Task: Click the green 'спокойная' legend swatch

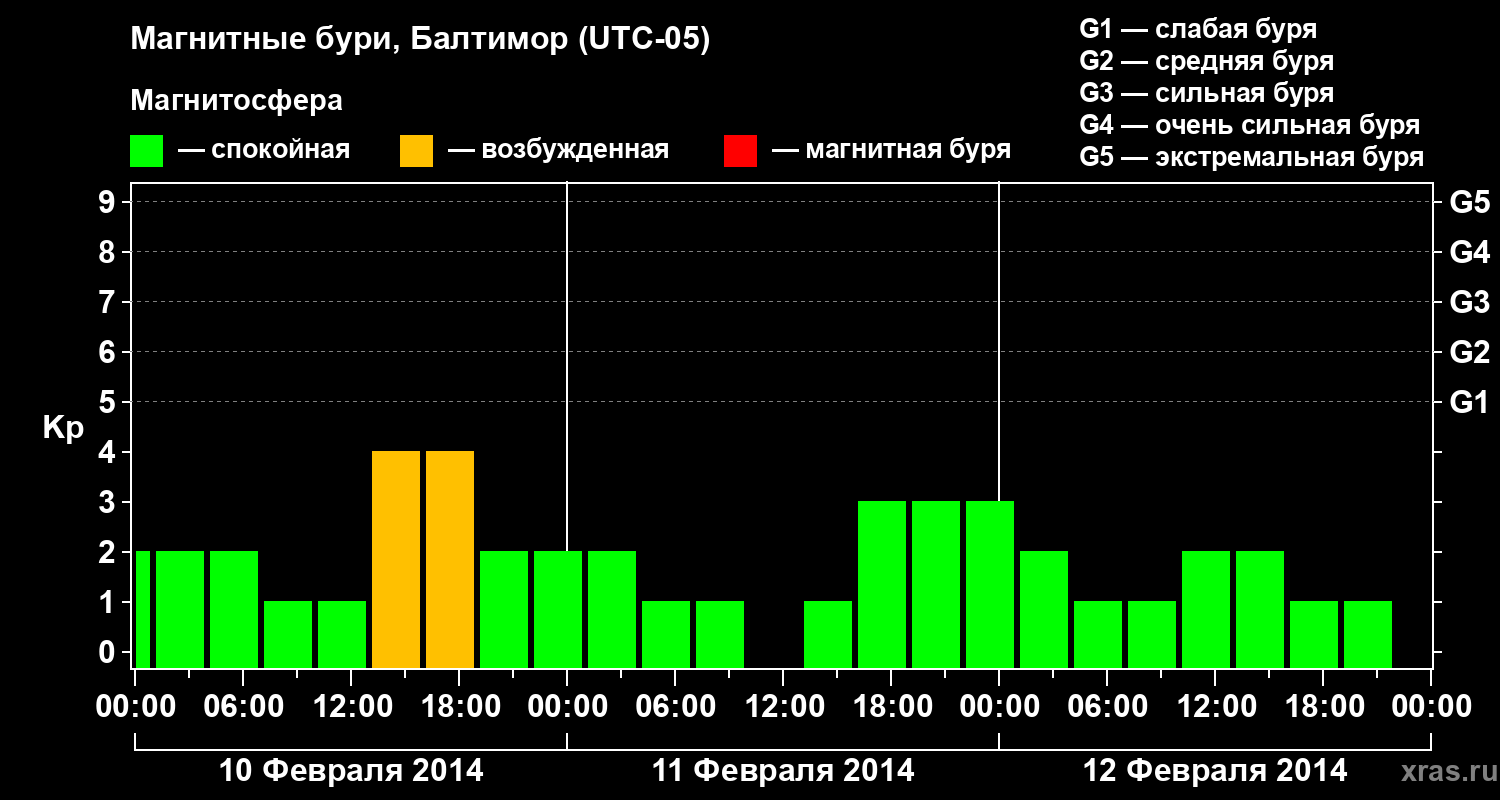Action: tap(147, 151)
